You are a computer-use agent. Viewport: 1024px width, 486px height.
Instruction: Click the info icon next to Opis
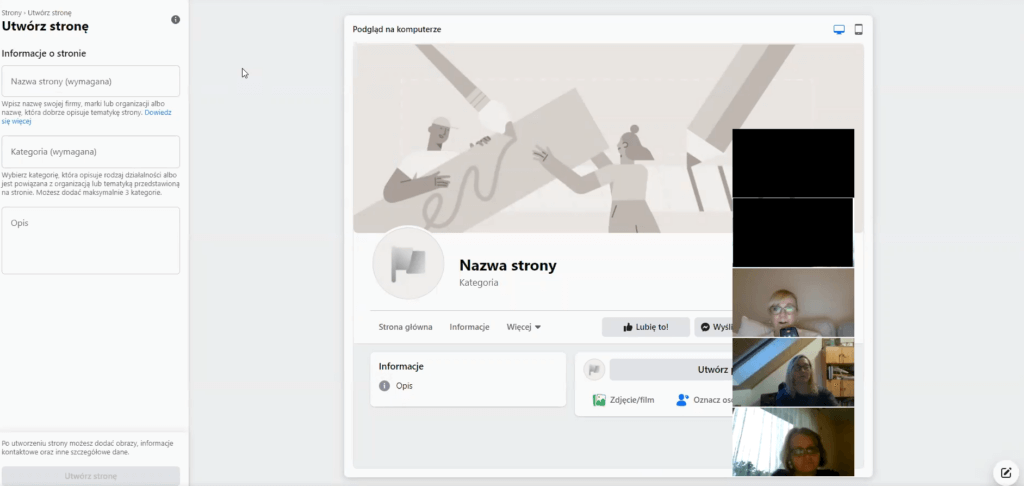click(384, 386)
